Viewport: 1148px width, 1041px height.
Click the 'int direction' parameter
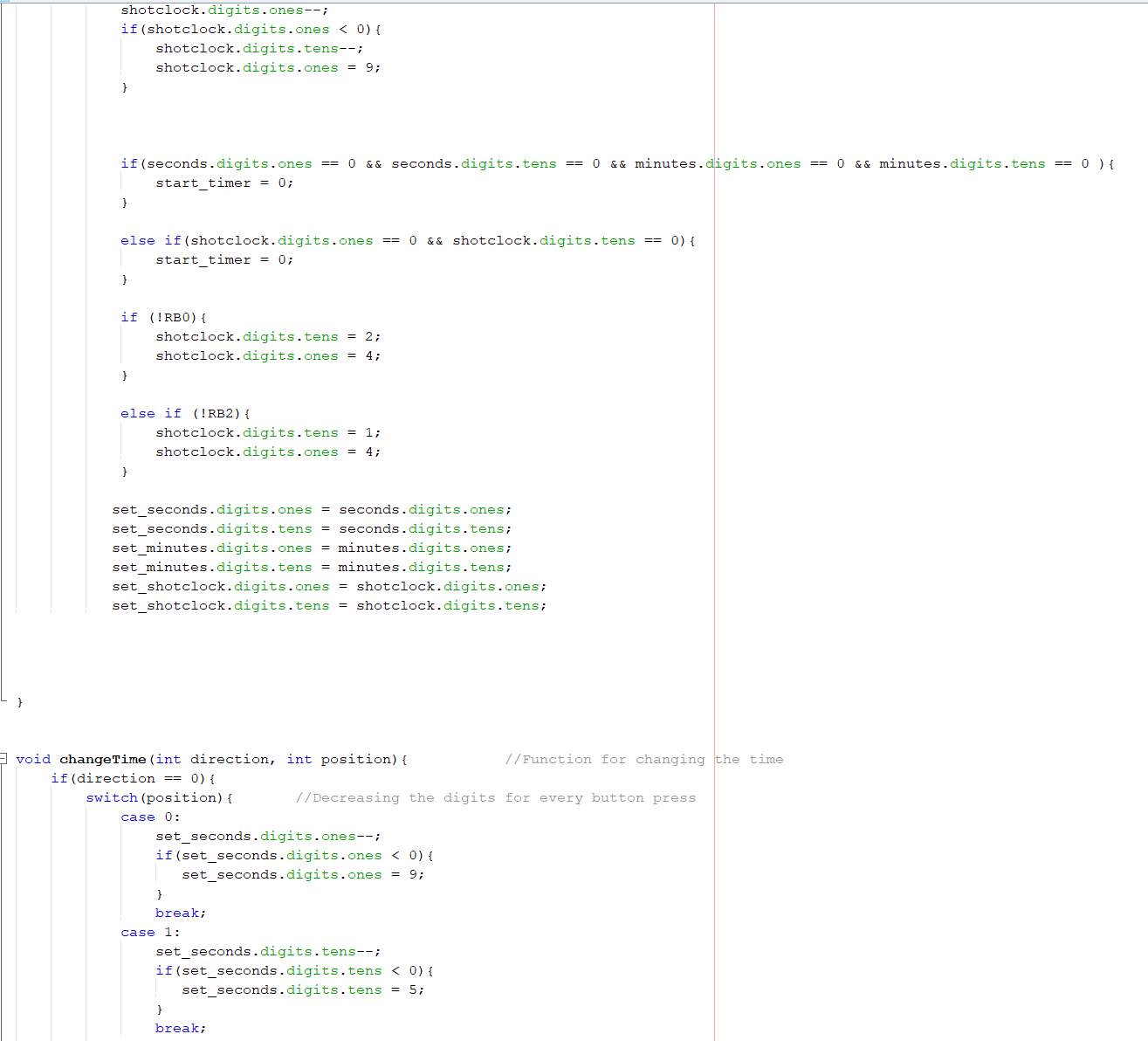coord(212,760)
